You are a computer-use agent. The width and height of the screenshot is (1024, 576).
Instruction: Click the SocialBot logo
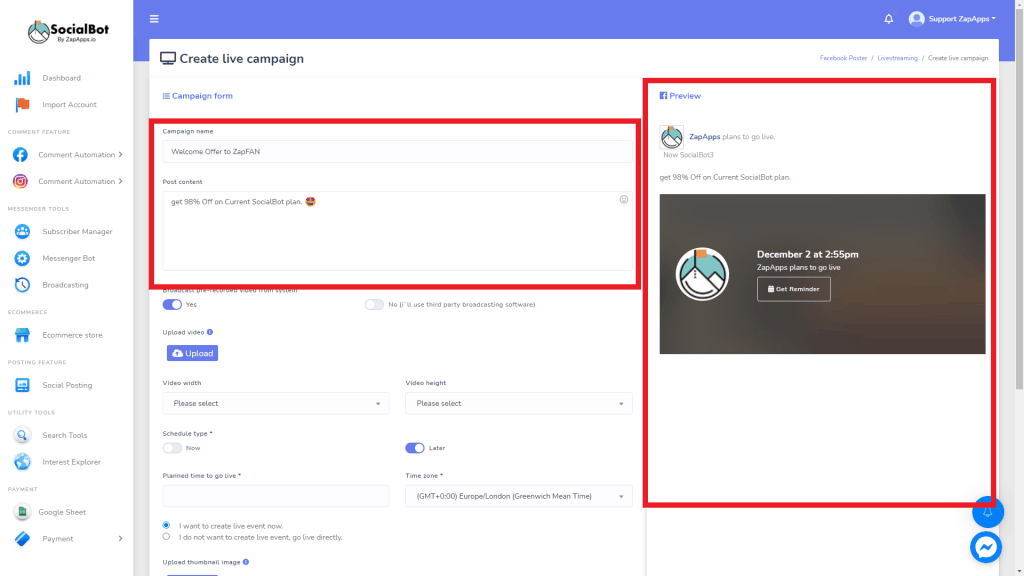pos(68,31)
